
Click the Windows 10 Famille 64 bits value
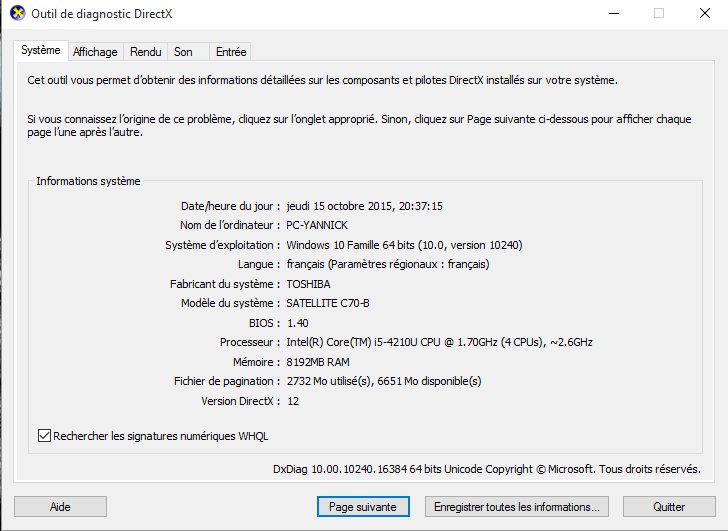click(x=404, y=245)
